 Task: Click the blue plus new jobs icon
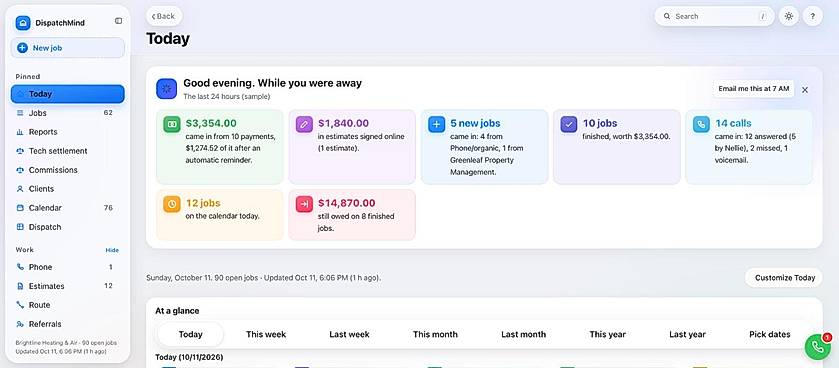point(437,125)
